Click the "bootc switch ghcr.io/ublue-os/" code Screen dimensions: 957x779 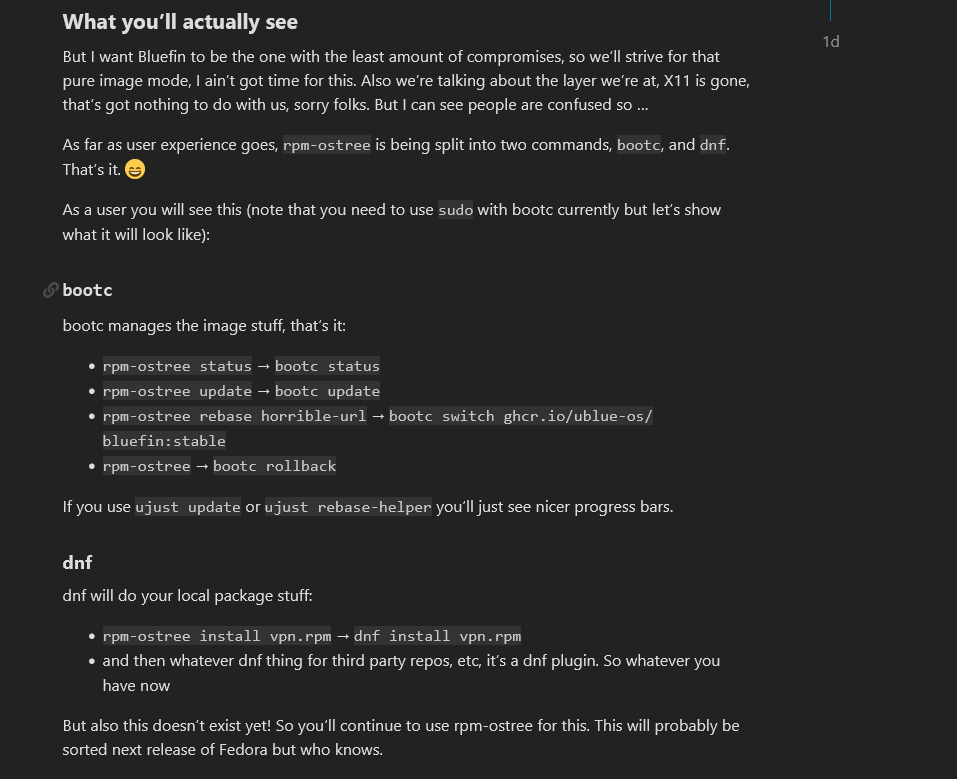click(x=520, y=416)
